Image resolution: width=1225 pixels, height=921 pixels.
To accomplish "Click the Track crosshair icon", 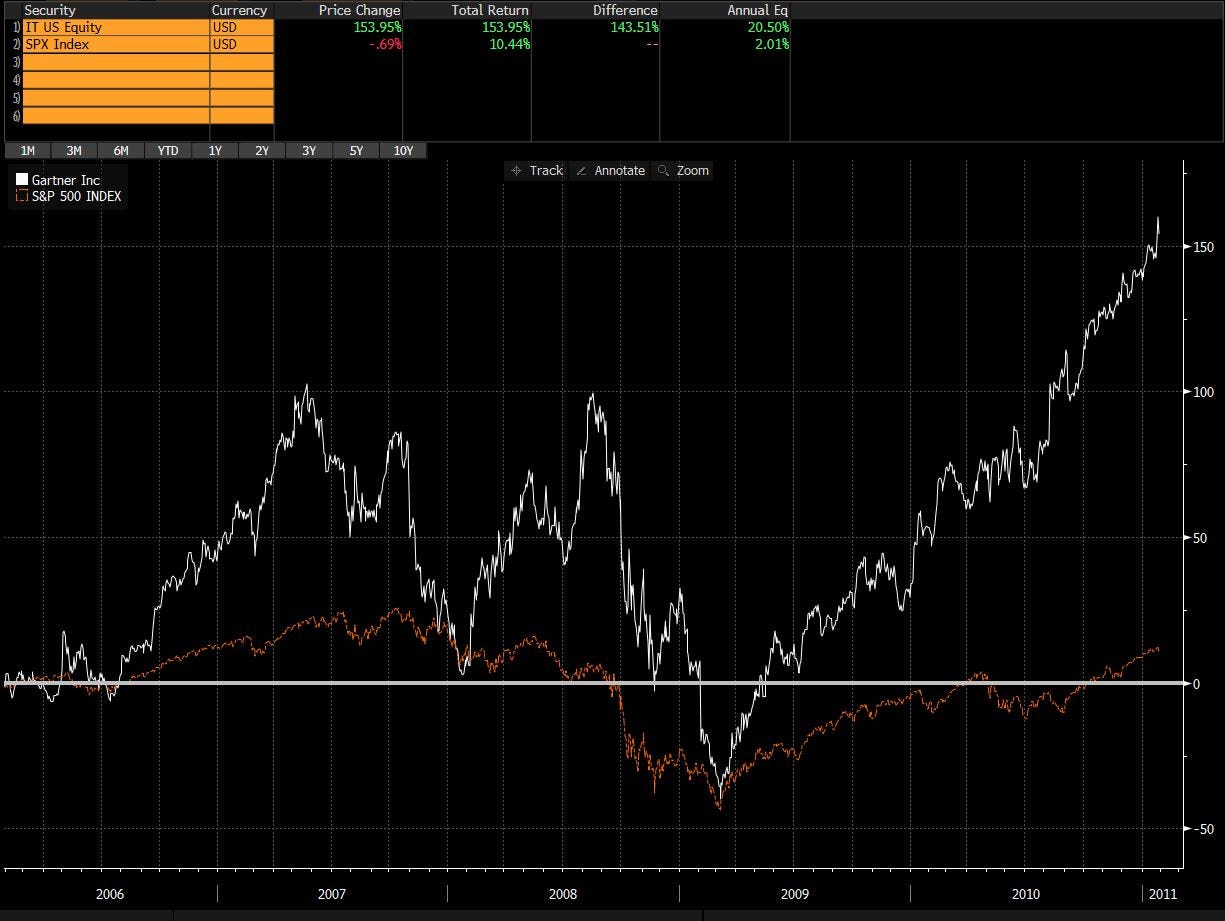I will point(516,171).
